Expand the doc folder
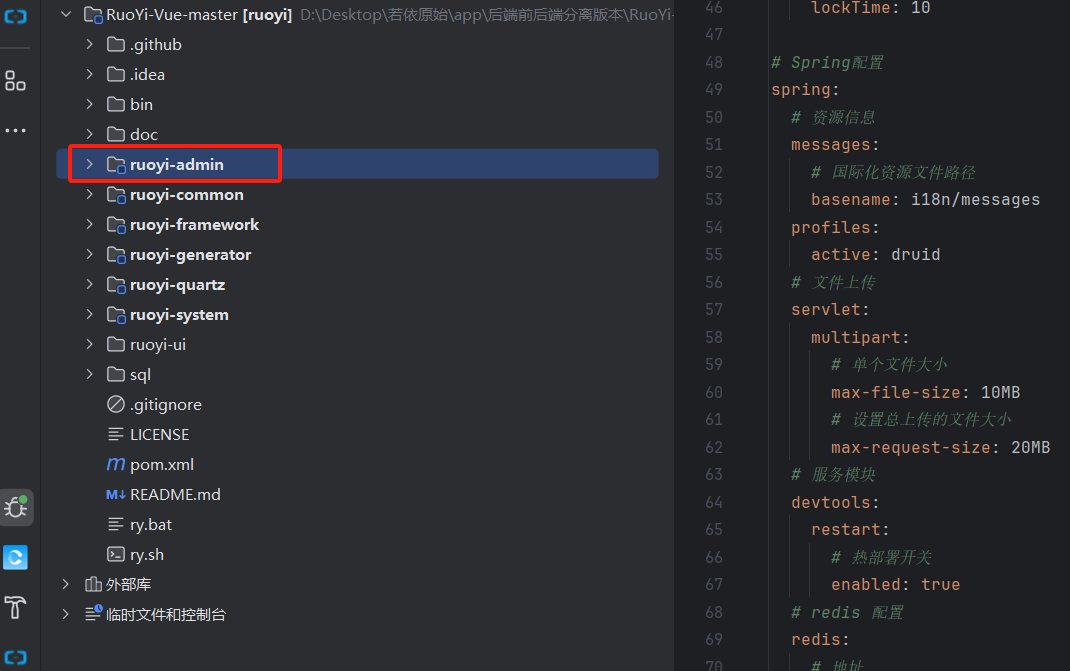The image size is (1070, 671). 89,134
